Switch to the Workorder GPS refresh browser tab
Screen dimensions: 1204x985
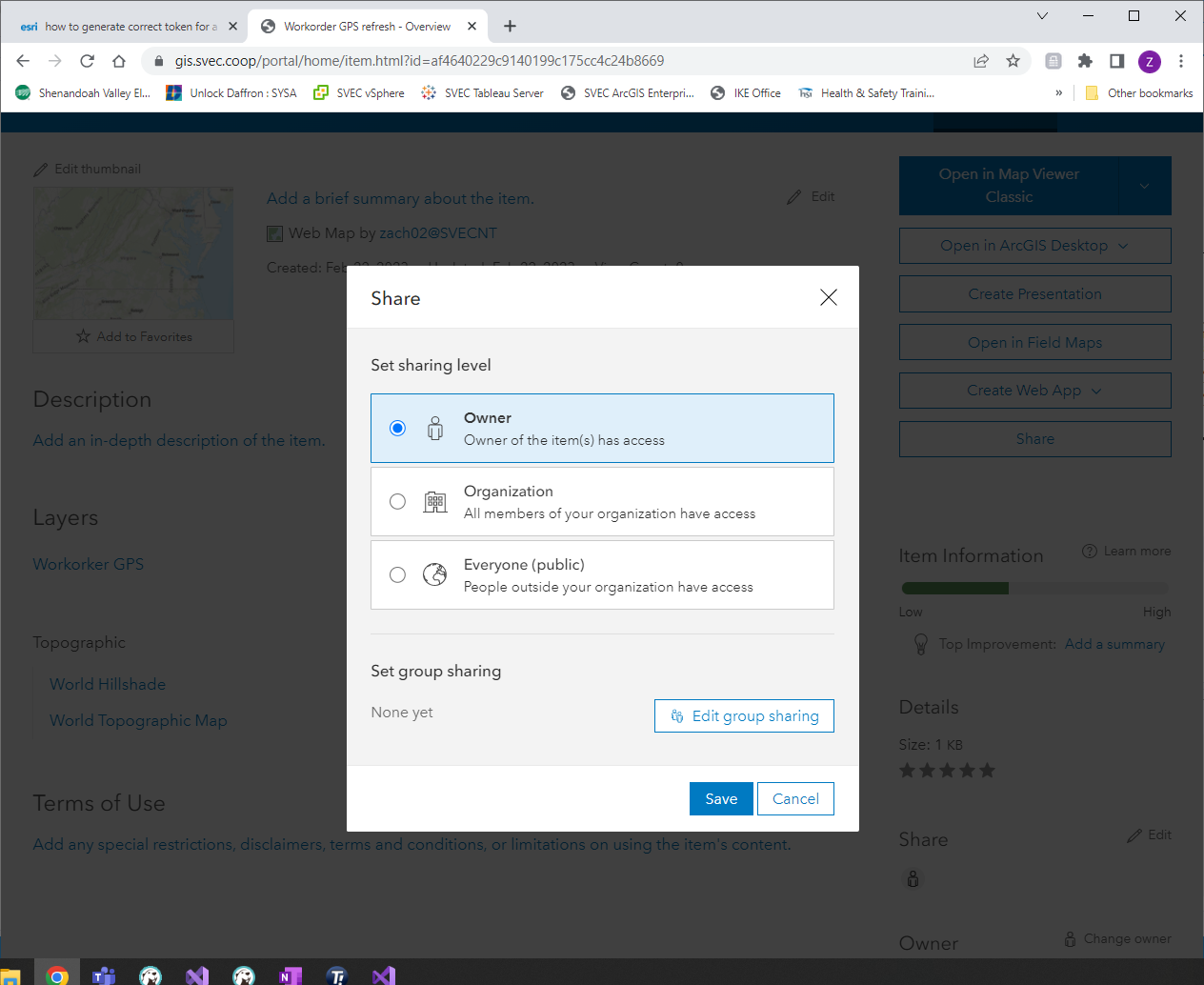[368, 26]
